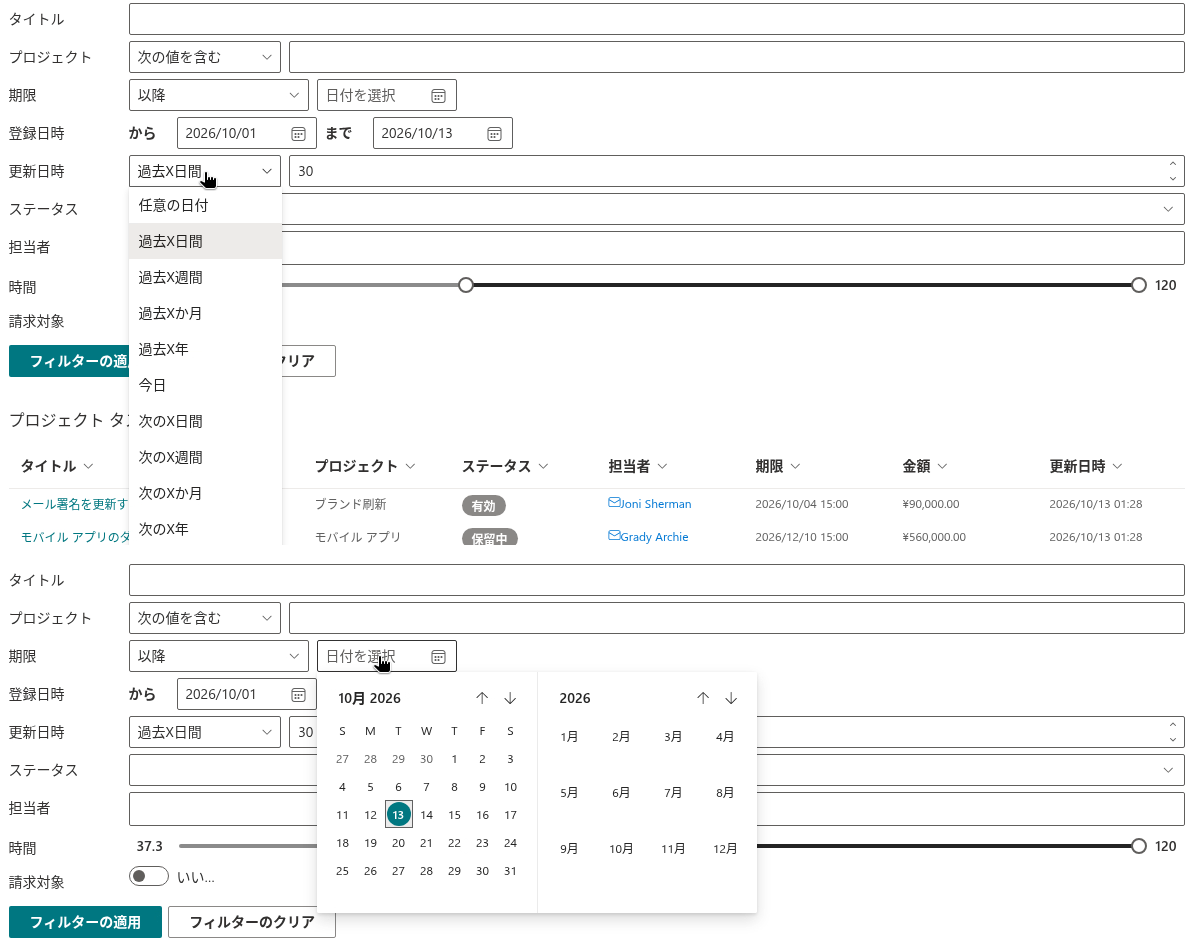
Task: Click 2026/12/10 15:00 deadline cell
Action: pos(802,537)
